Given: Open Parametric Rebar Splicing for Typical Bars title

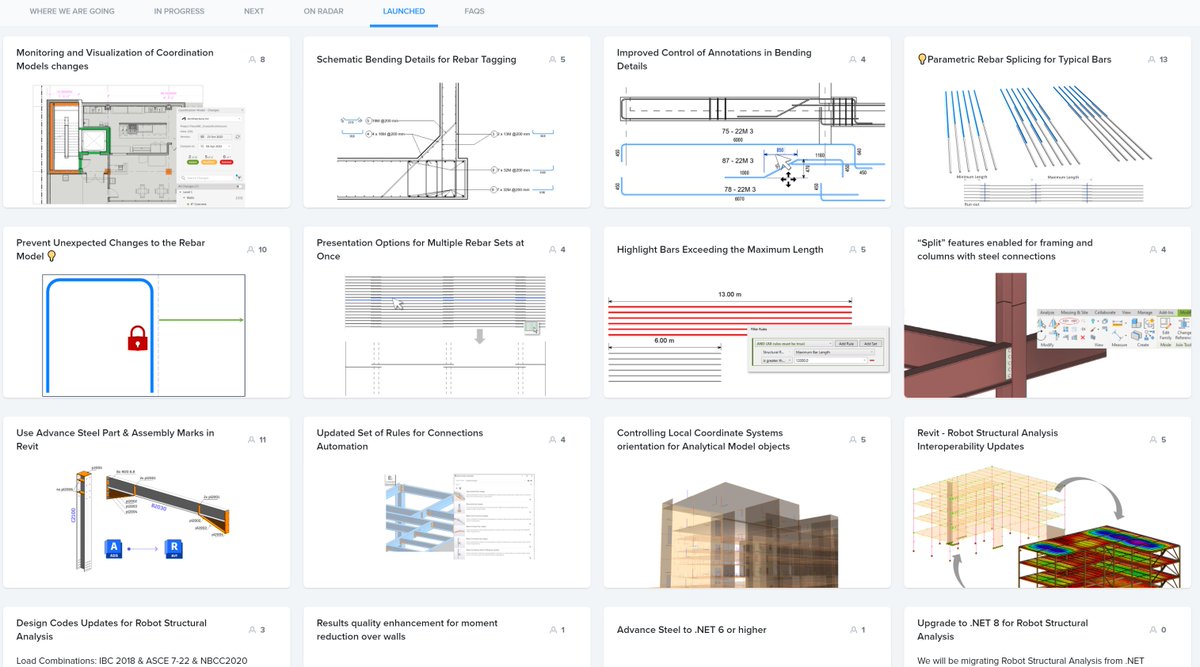Looking at the screenshot, I should coord(1019,59).
